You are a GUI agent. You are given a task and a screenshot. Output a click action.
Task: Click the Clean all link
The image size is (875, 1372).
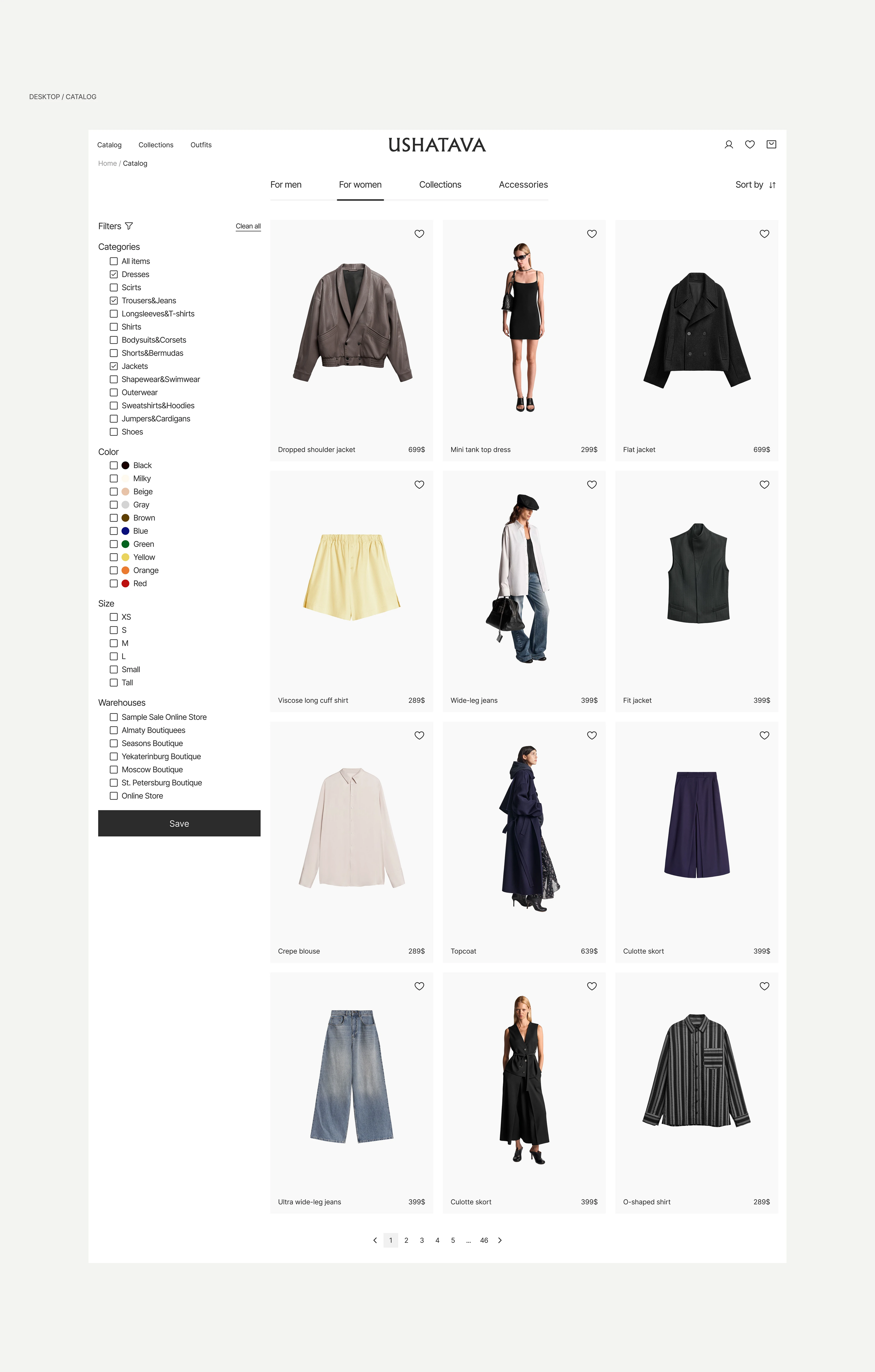(248, 226)
